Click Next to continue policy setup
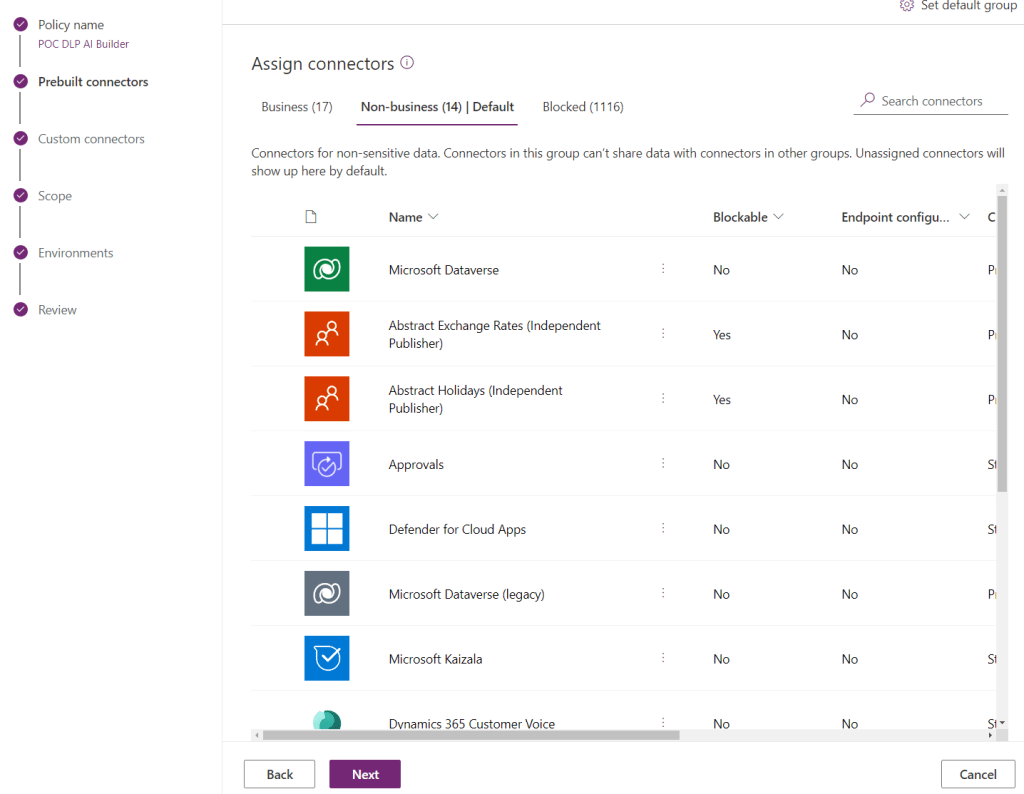Screen dimensions: 1024x794 point(364,773)
